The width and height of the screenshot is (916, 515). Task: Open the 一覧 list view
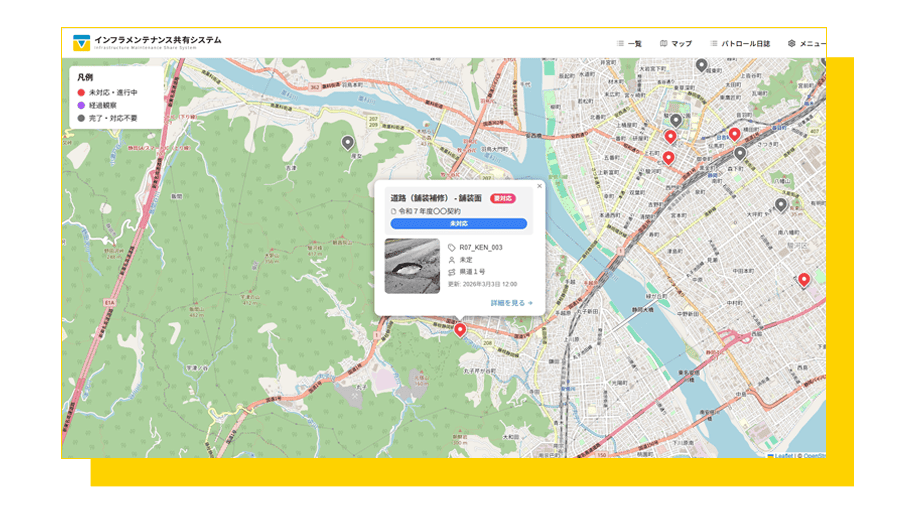(x=629, y=43)
